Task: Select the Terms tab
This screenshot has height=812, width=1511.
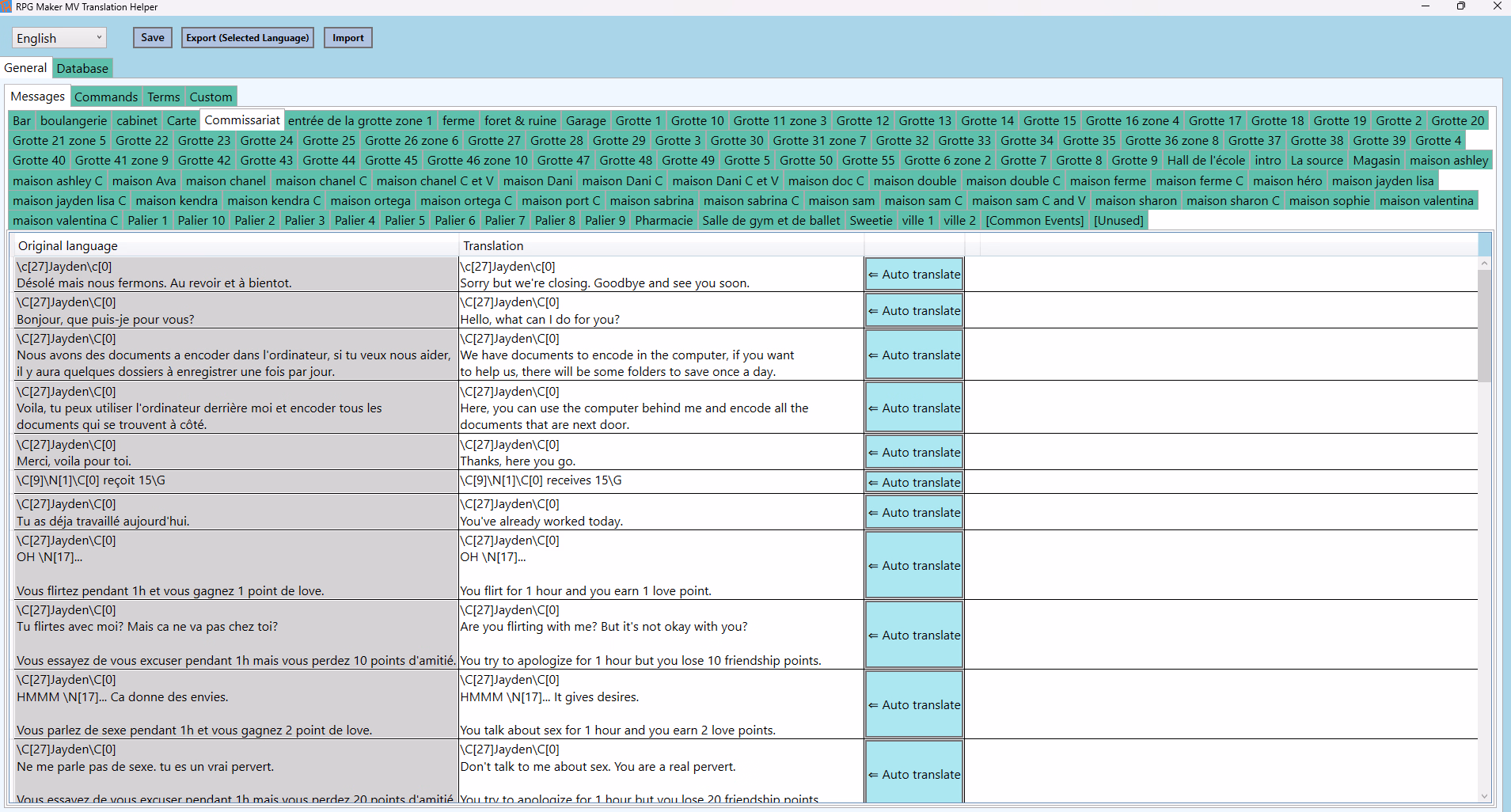Action: coord(164,97)
